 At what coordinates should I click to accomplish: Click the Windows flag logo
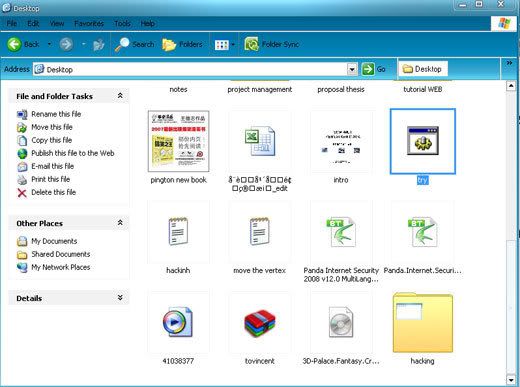pos(504,24)
